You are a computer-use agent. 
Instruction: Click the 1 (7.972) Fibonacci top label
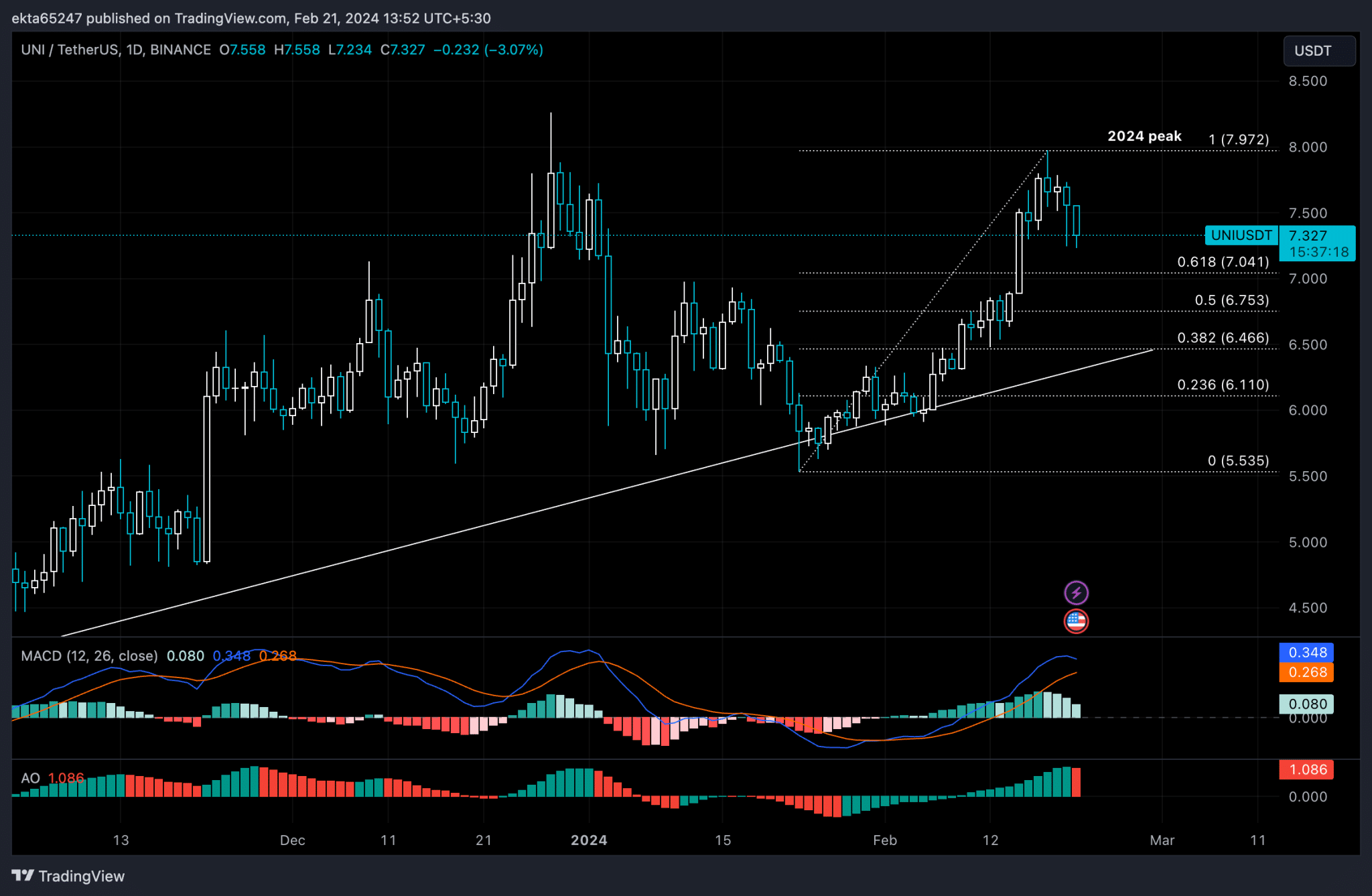click(1239, 139)
